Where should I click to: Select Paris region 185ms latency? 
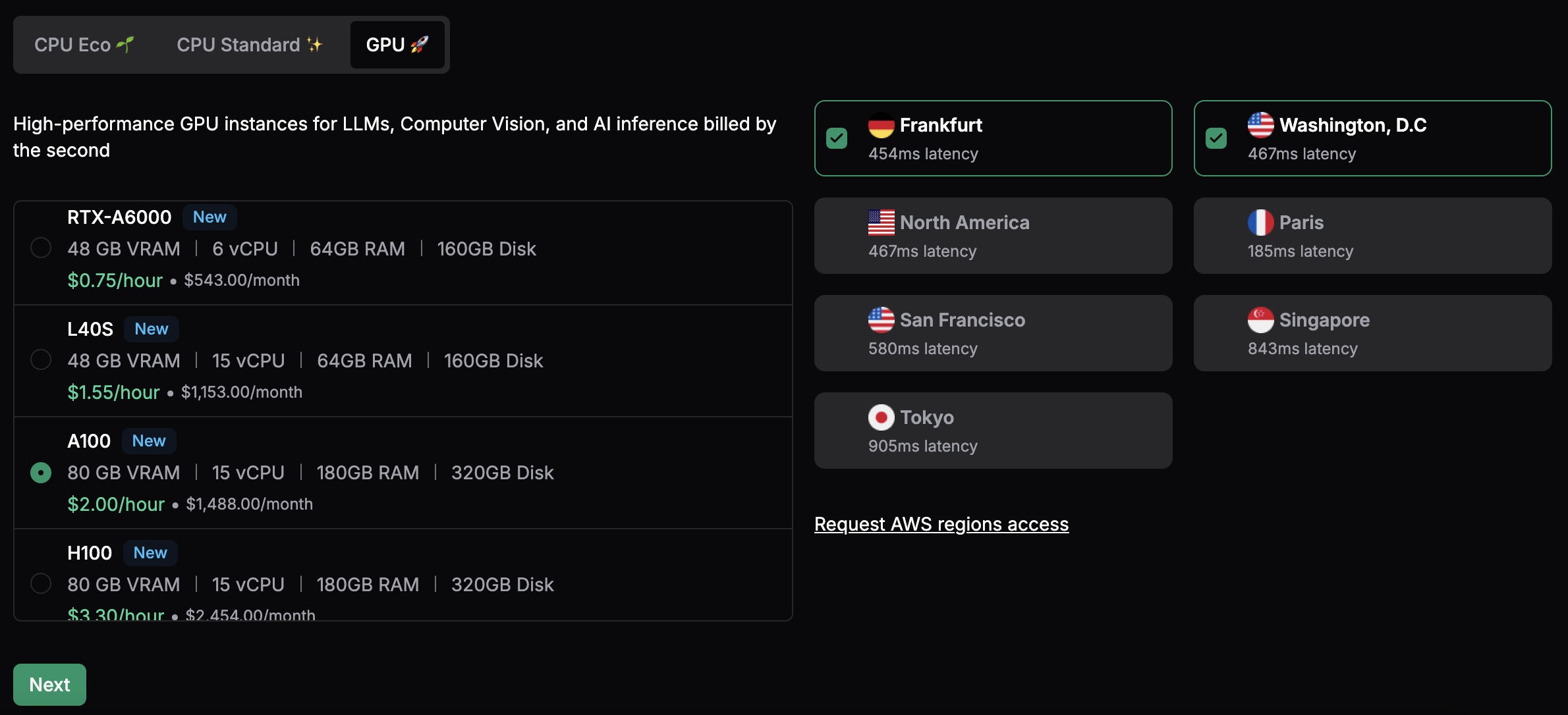(1371, 234)
